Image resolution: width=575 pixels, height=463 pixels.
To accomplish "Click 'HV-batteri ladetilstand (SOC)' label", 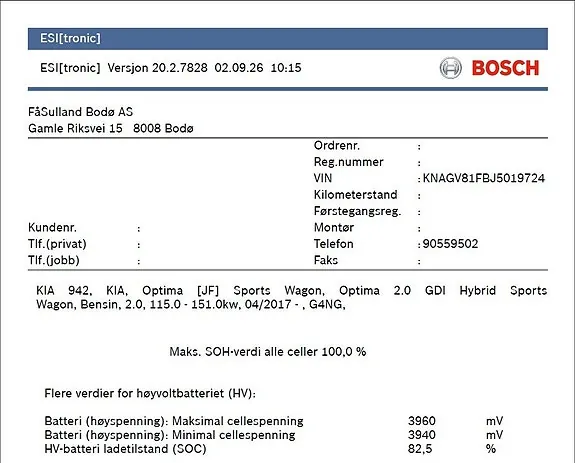I will (125, 449).
